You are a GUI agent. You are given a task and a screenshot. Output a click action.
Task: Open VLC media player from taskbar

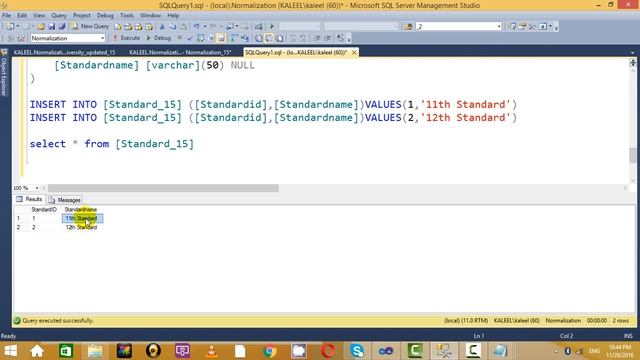pyautogui.click(x=211, y=351)
